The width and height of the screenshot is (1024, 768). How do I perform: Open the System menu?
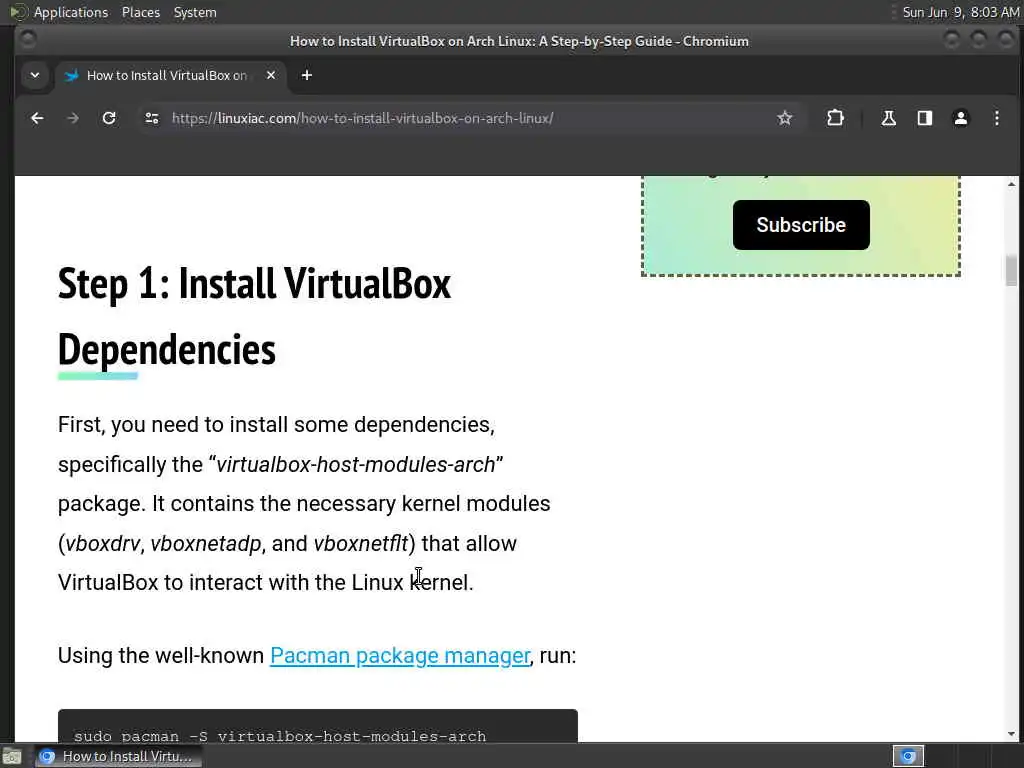(x=195, y=12)
